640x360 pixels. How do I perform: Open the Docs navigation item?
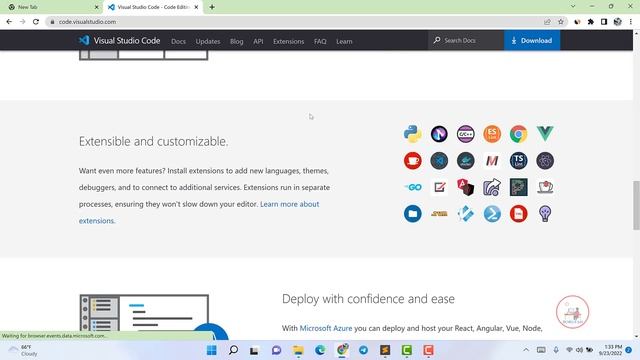(x=178, y=41)
